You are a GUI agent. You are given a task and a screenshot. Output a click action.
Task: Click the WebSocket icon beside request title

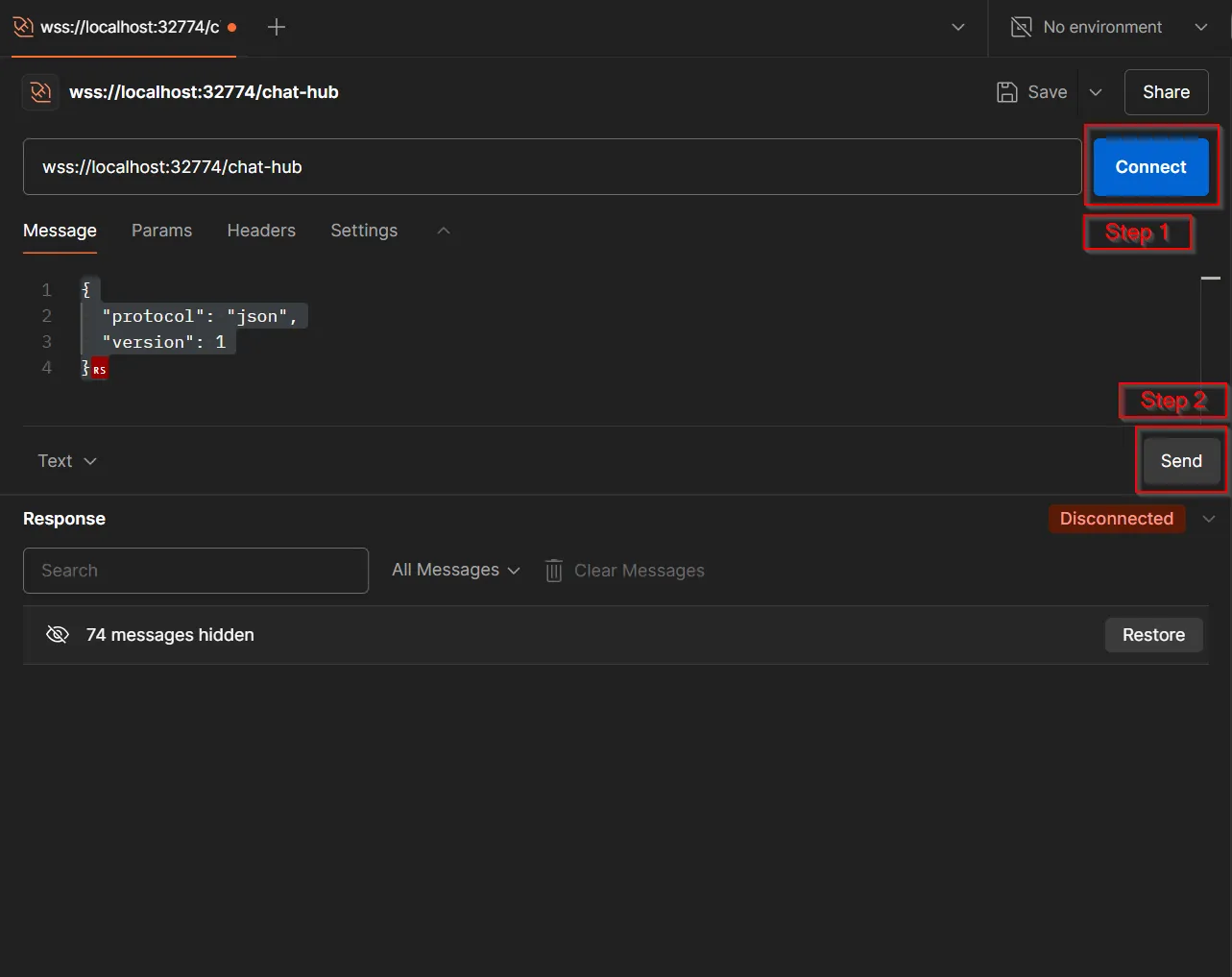pyautogui.click(x=40, y=92)
